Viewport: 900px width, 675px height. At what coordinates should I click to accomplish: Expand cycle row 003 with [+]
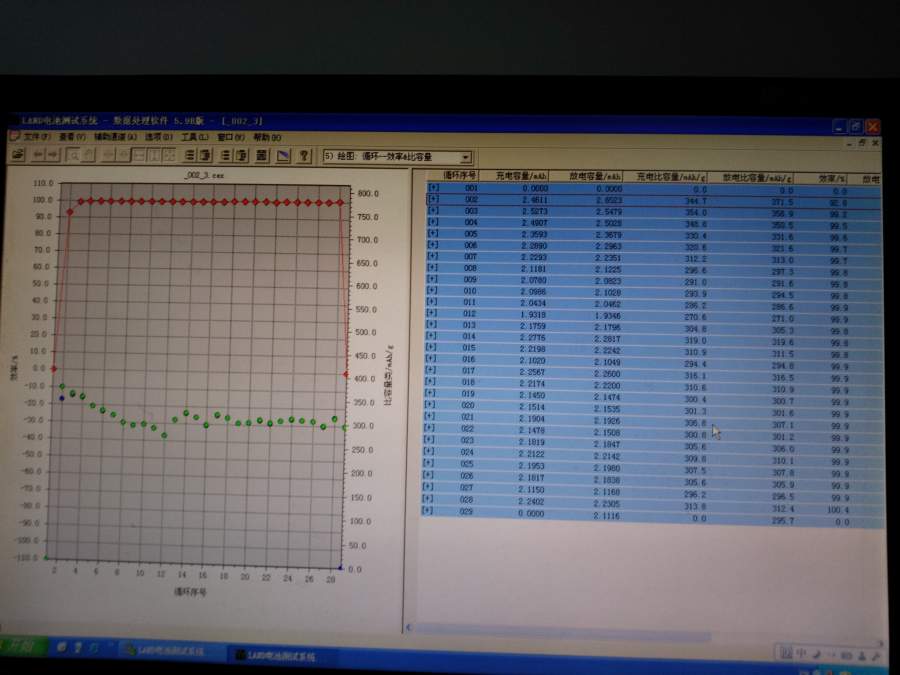[x=433, y=211]
